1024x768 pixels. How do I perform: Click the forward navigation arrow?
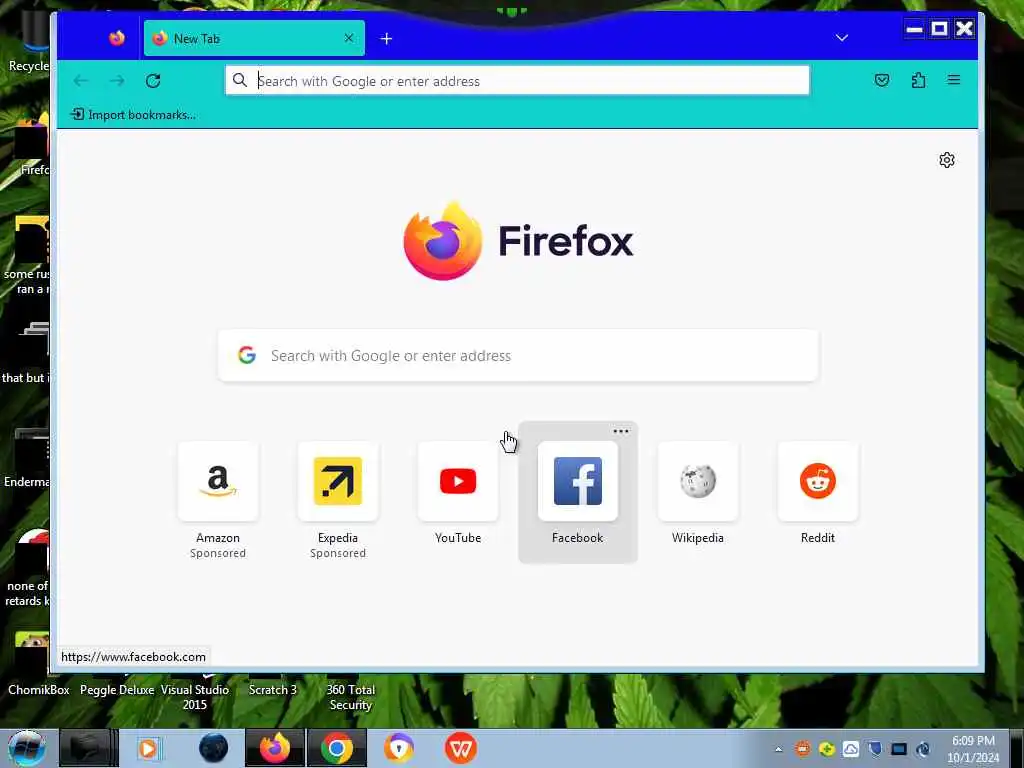click(x=118, y=80)
